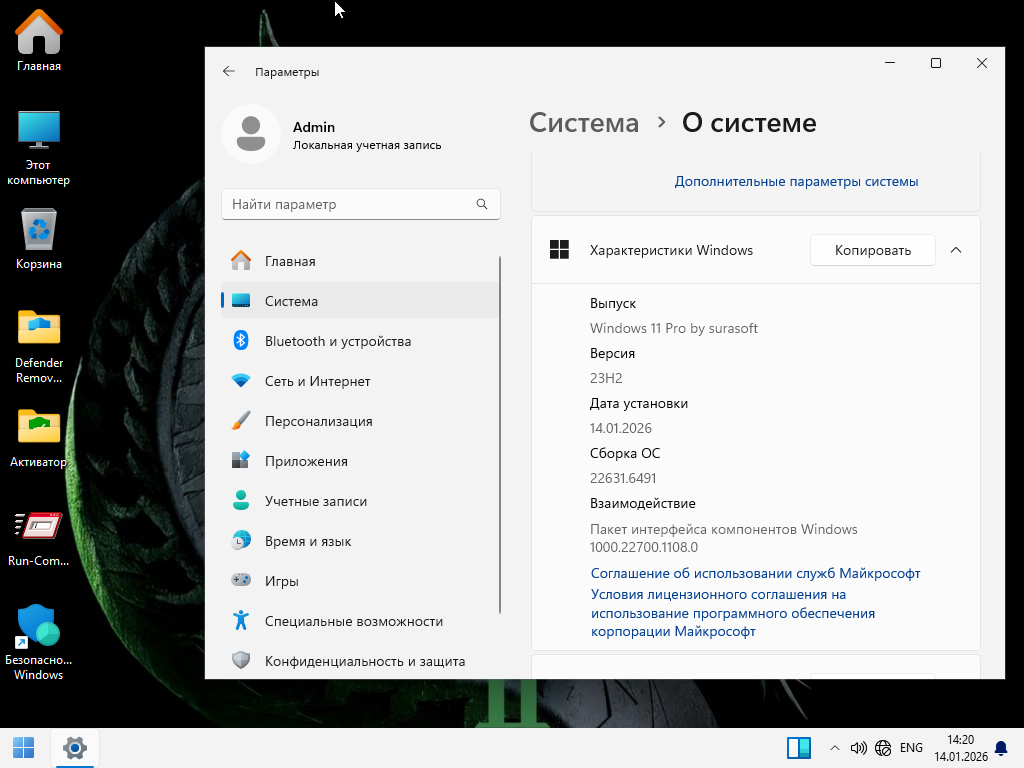Switch ENG input language in taskbar
1024x768 pixels.
(x=911, y=748)
